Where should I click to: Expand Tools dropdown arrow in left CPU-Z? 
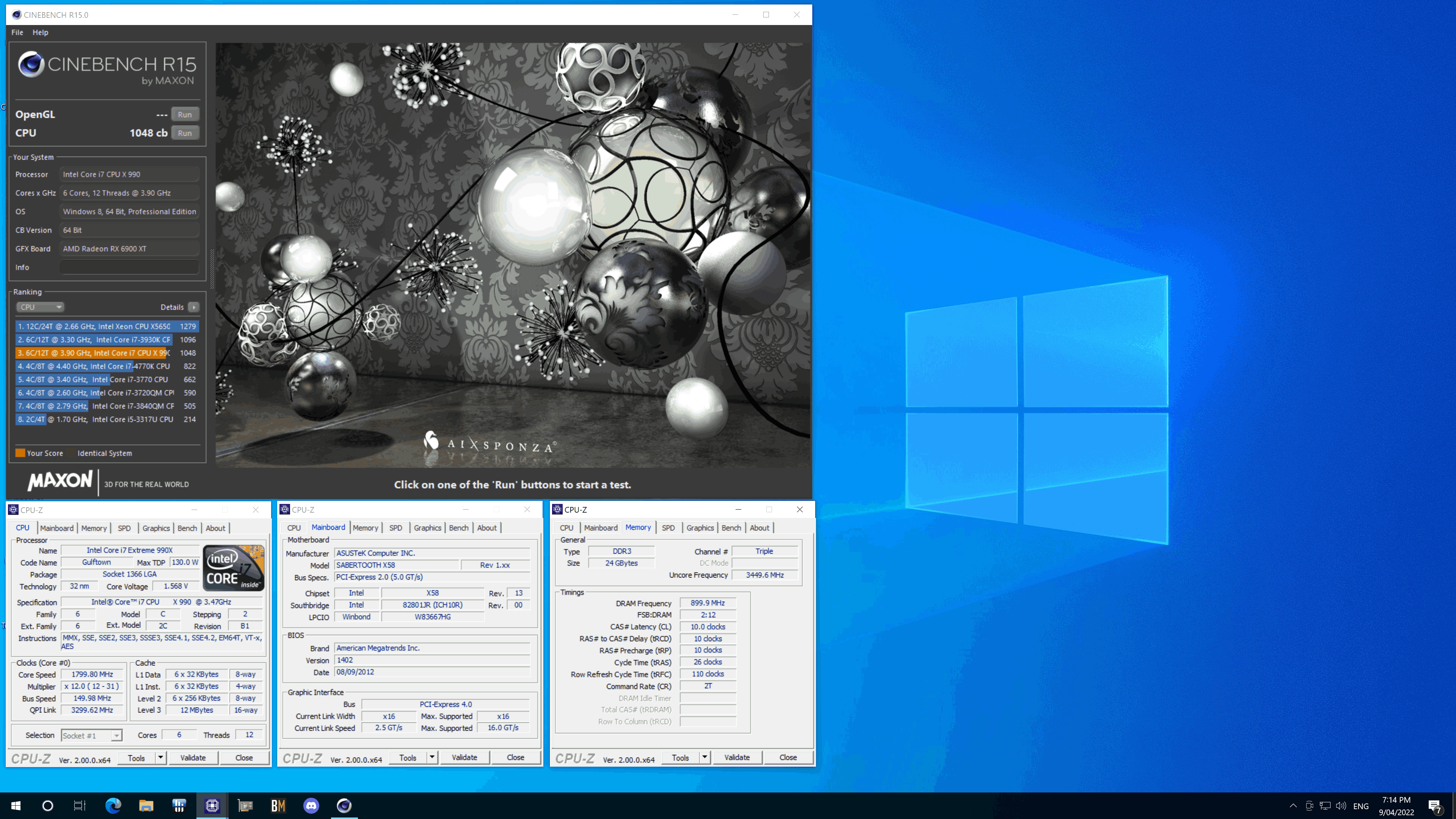click(160, 758)
